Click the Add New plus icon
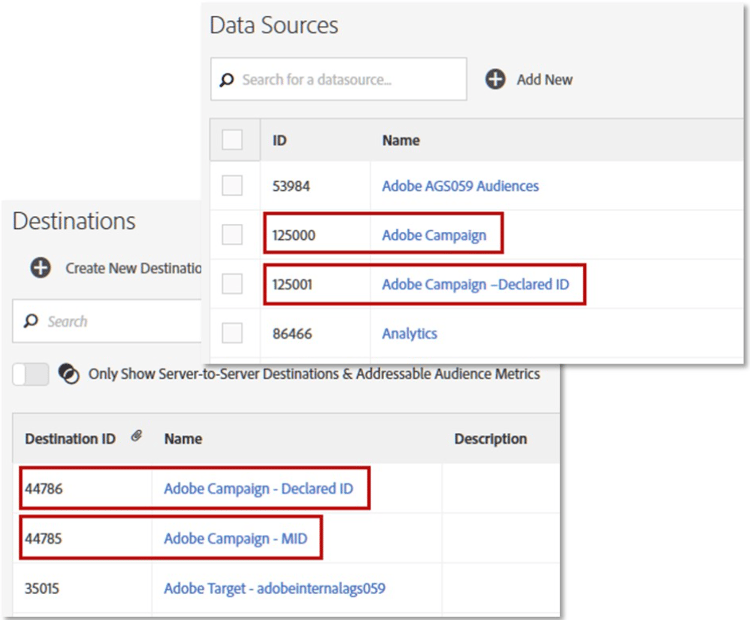Screen dimensions: 750x620 point(495,79)
